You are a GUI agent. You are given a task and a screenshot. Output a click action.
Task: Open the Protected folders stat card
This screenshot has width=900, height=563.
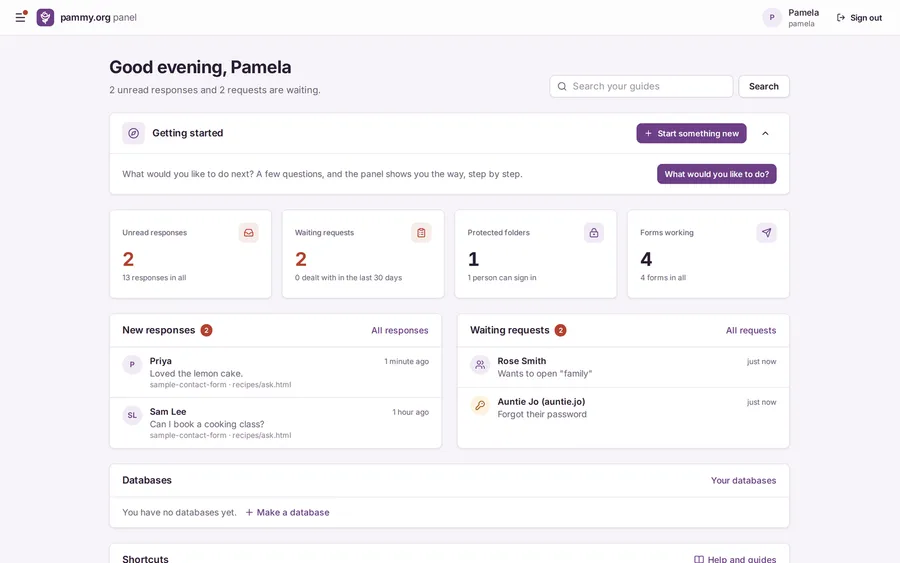point(536,254)
